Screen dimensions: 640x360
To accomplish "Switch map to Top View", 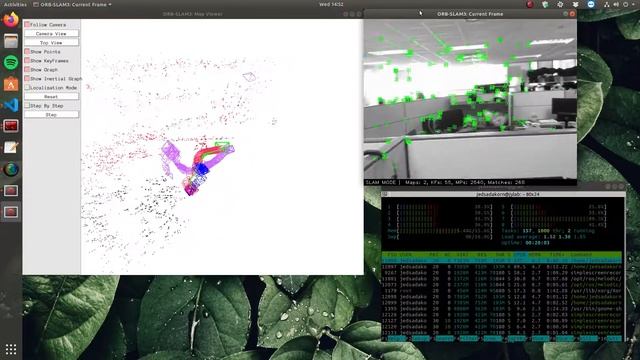I will (51, 42).
